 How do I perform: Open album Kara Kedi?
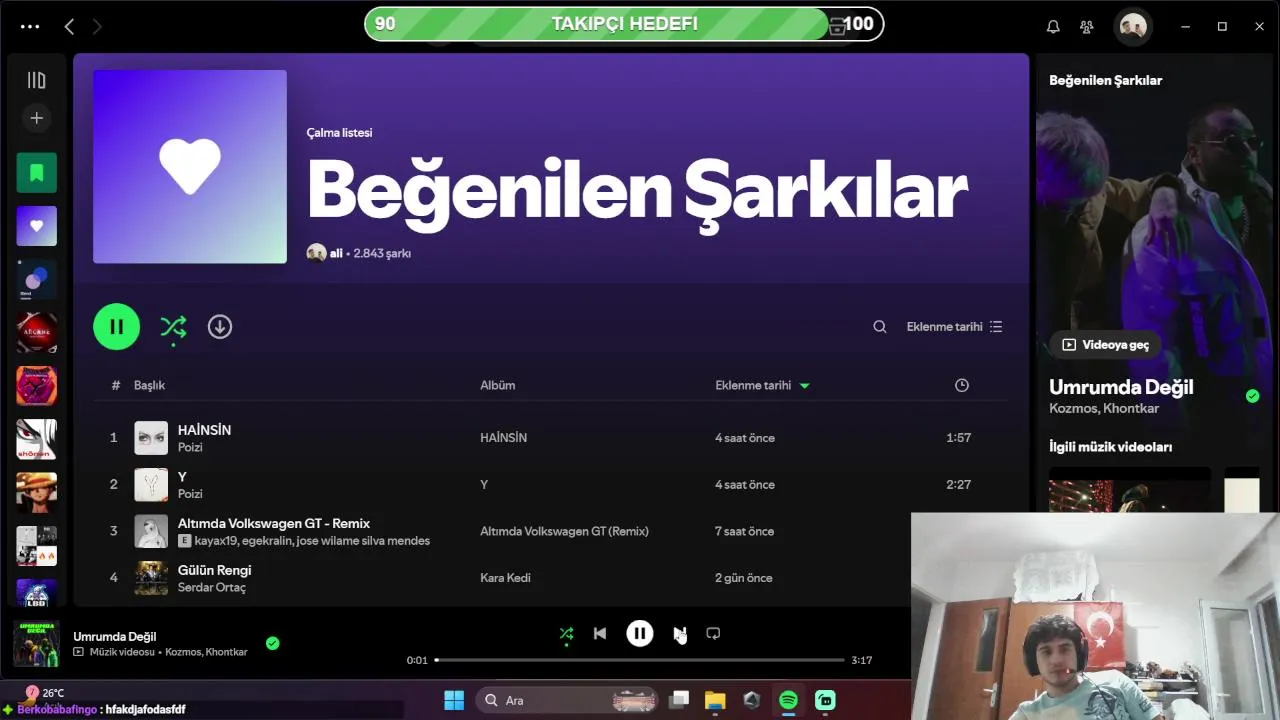click(505, 578)
